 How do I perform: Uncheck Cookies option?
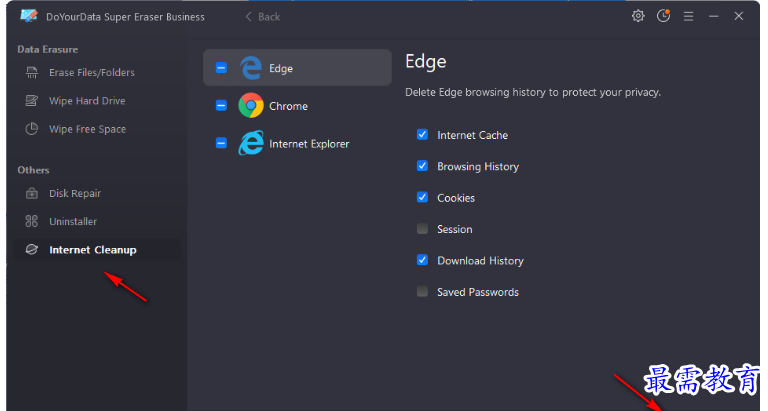tap(422, 197)
